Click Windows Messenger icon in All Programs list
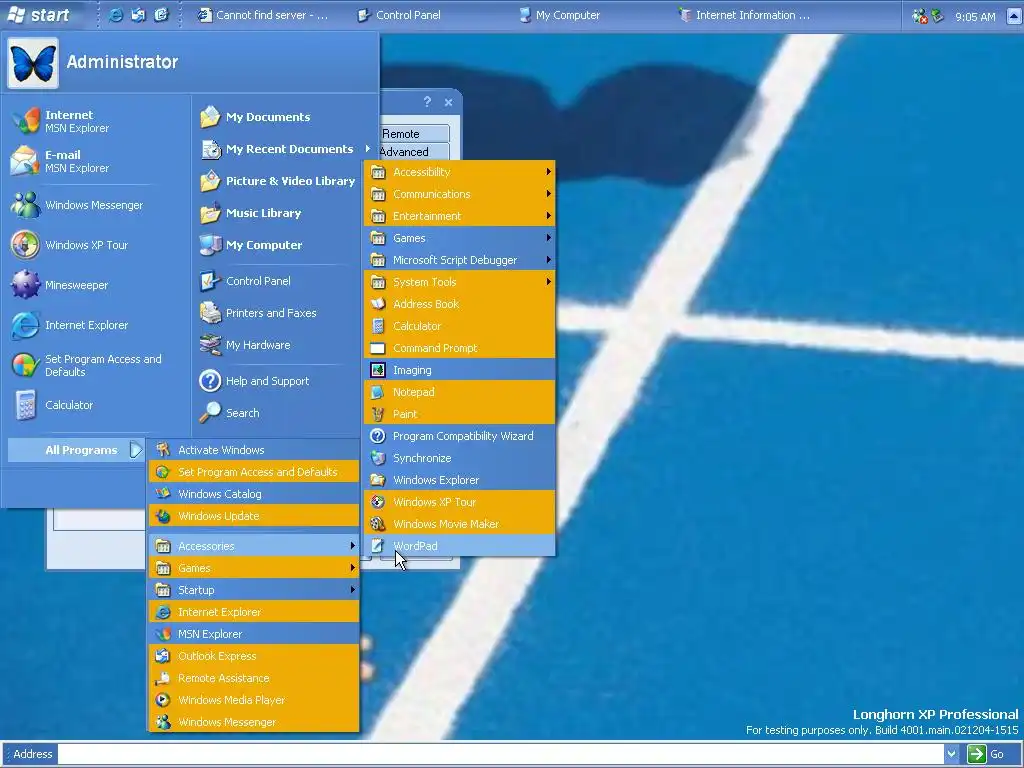The image size is (1024, 768). (x=163, y=722)
